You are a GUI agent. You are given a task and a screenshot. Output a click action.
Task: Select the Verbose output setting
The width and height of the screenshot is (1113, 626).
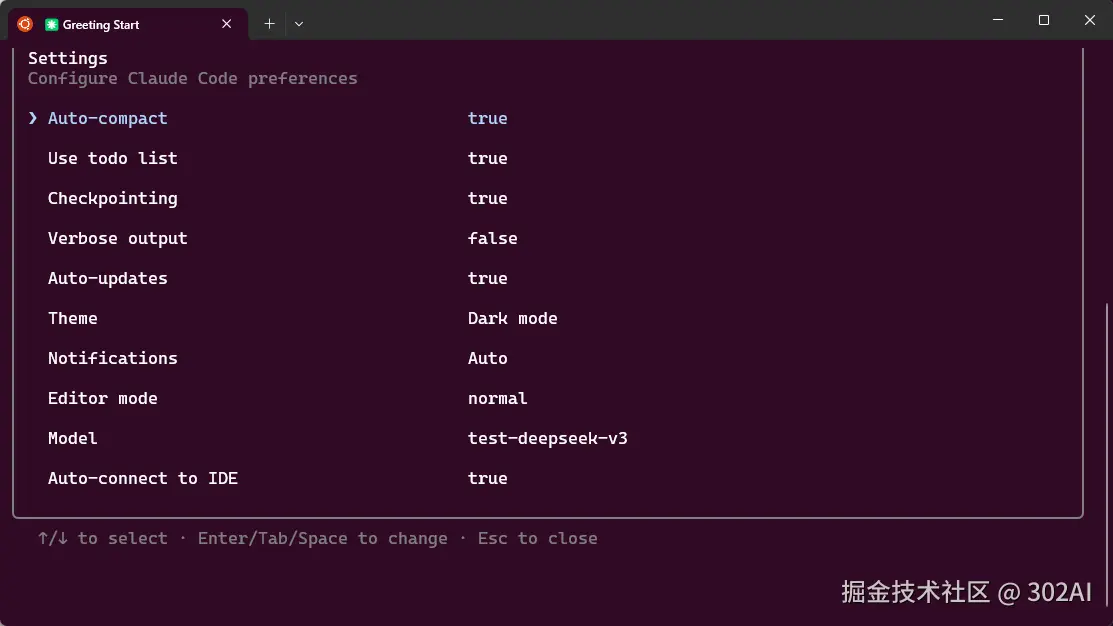tap(118, 238)
